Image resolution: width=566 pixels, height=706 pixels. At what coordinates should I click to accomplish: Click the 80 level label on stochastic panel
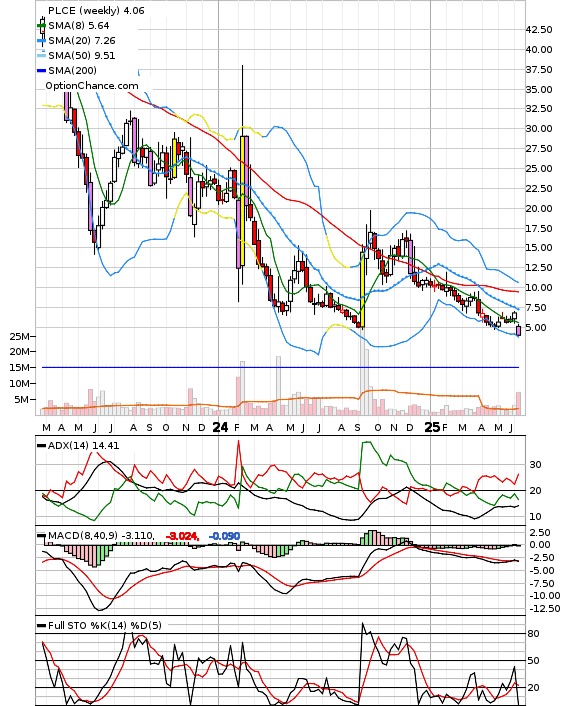click(x=534, y=634)
